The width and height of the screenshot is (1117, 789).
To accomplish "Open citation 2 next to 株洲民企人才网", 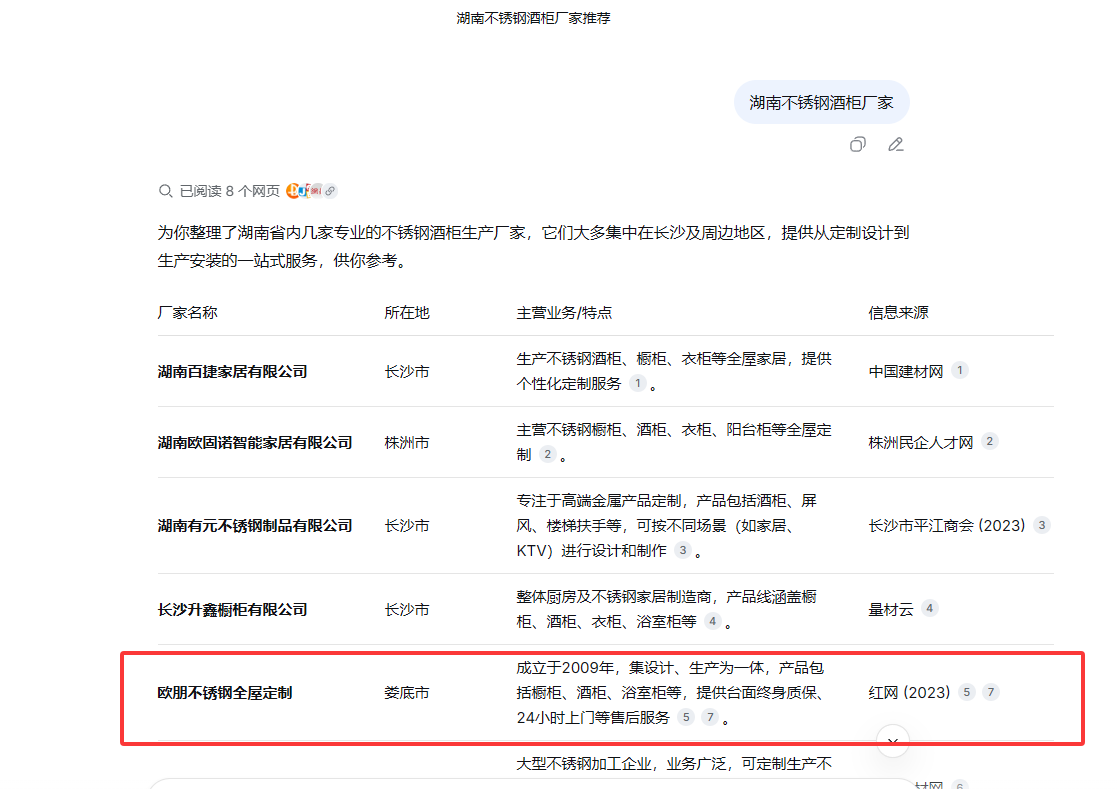I will (989, 441).
